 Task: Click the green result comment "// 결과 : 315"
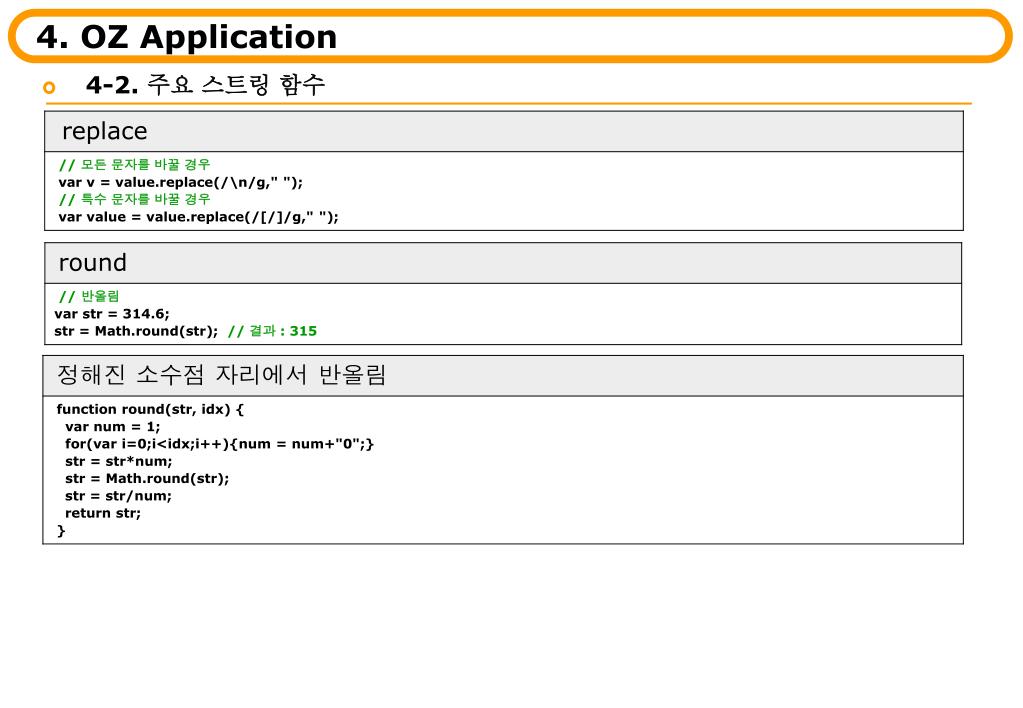click(x=272, y=330)
